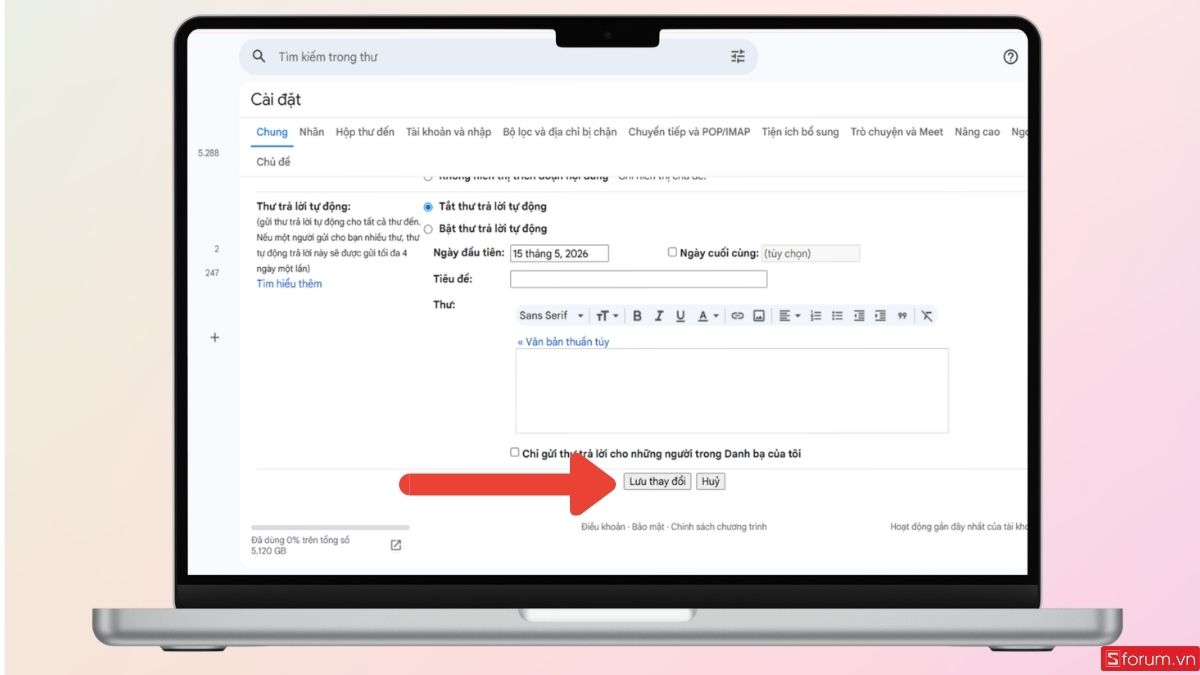The width and height of the screenshot is (1200, 675).
Task: Open the Điều khoản link
Action: (x=603, y=526)
